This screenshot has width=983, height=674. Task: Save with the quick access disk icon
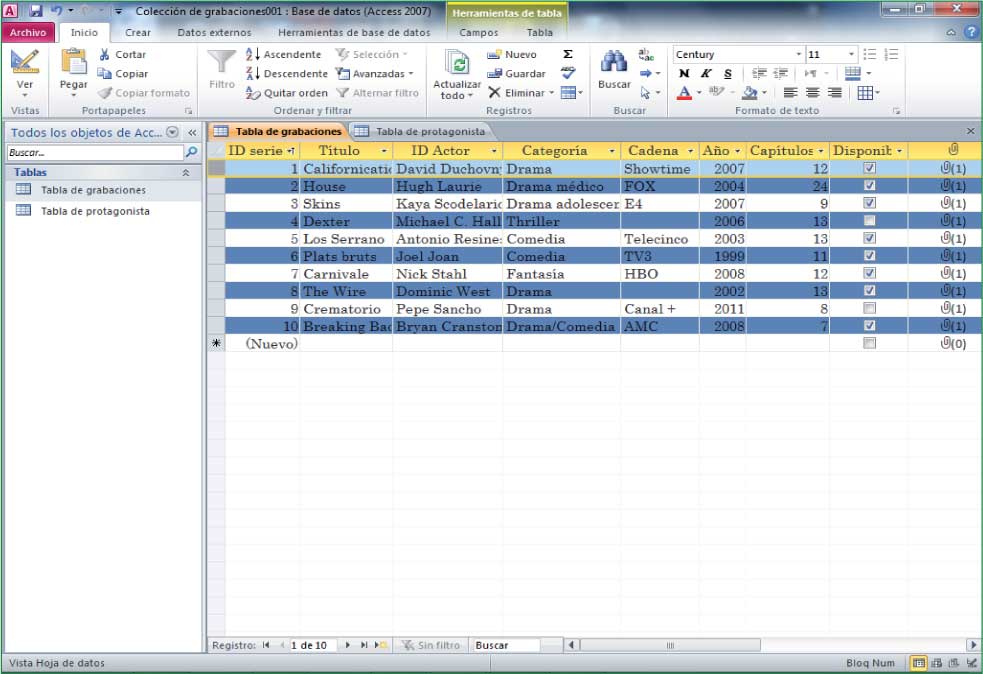(35, 11)
